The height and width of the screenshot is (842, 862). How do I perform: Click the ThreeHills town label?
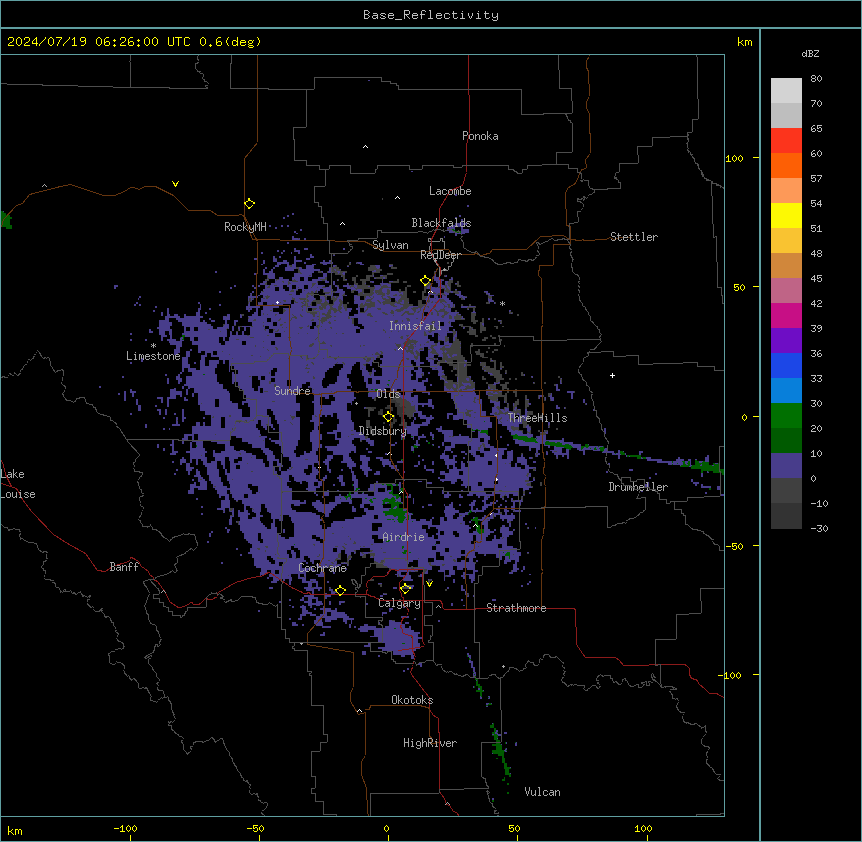(537, 418)
